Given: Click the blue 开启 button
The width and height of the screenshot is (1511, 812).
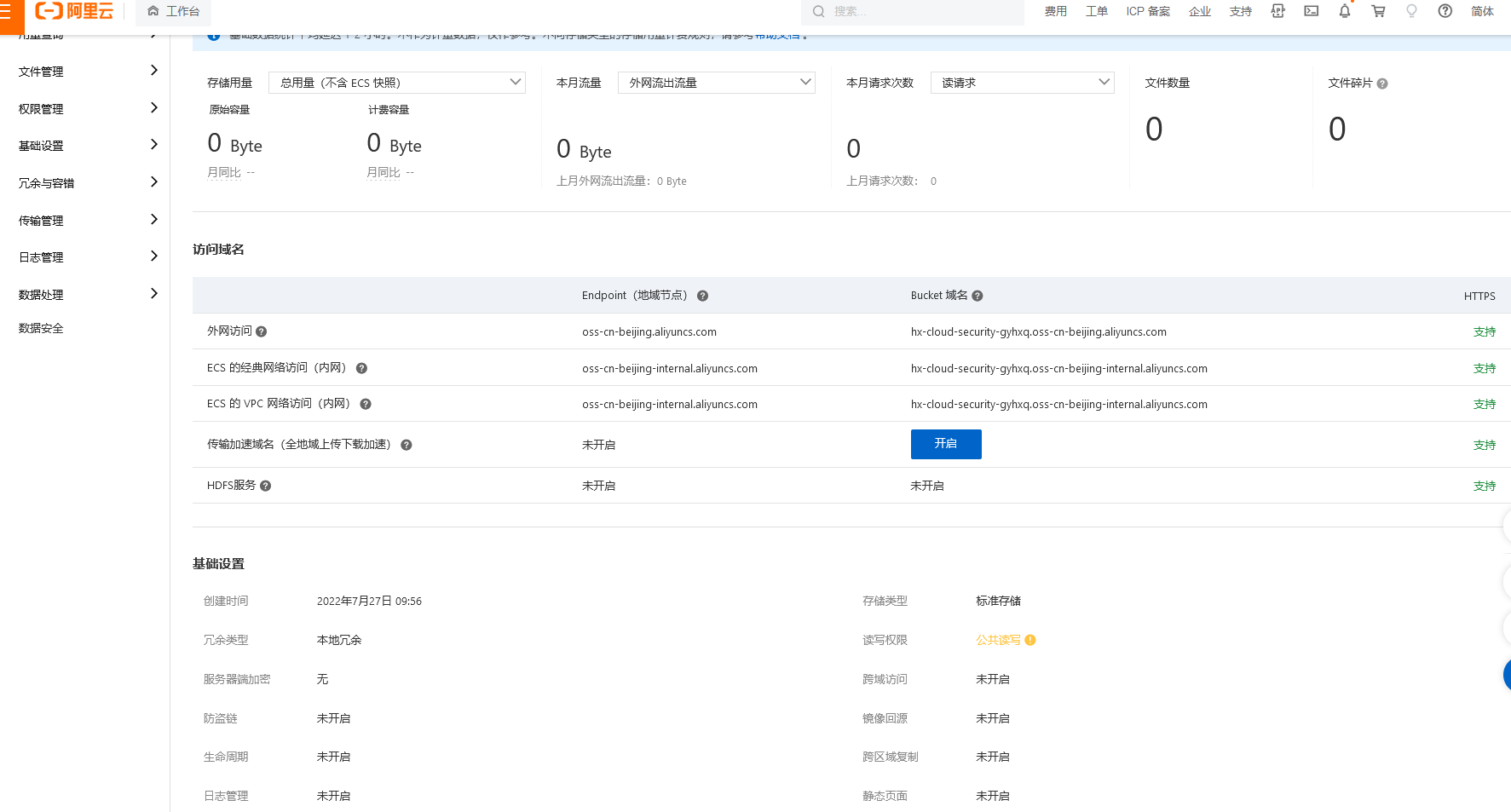Looking at the screenshot, I should pyautogui.click(x=946, y=444).
